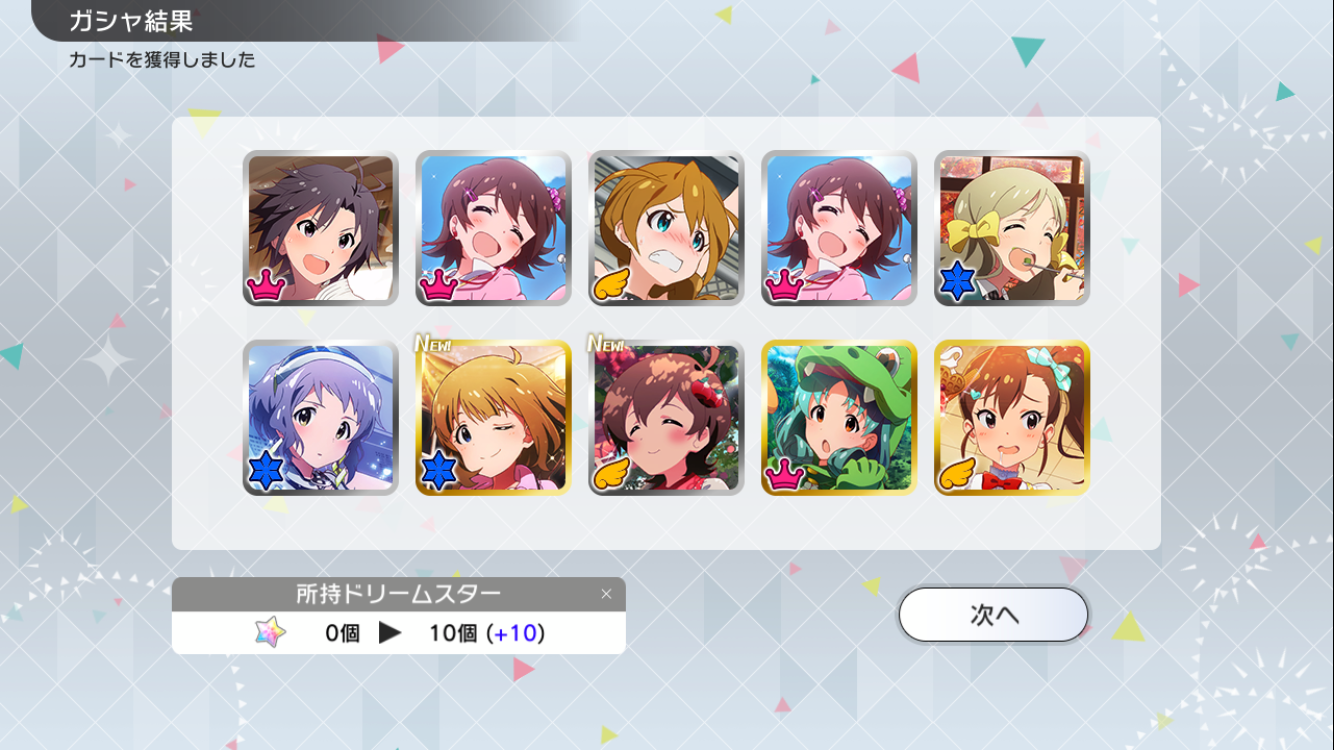Screen dimensions: 1334x750
Task: Click the rainbow Dream Star icon
Action: point(270,632)
